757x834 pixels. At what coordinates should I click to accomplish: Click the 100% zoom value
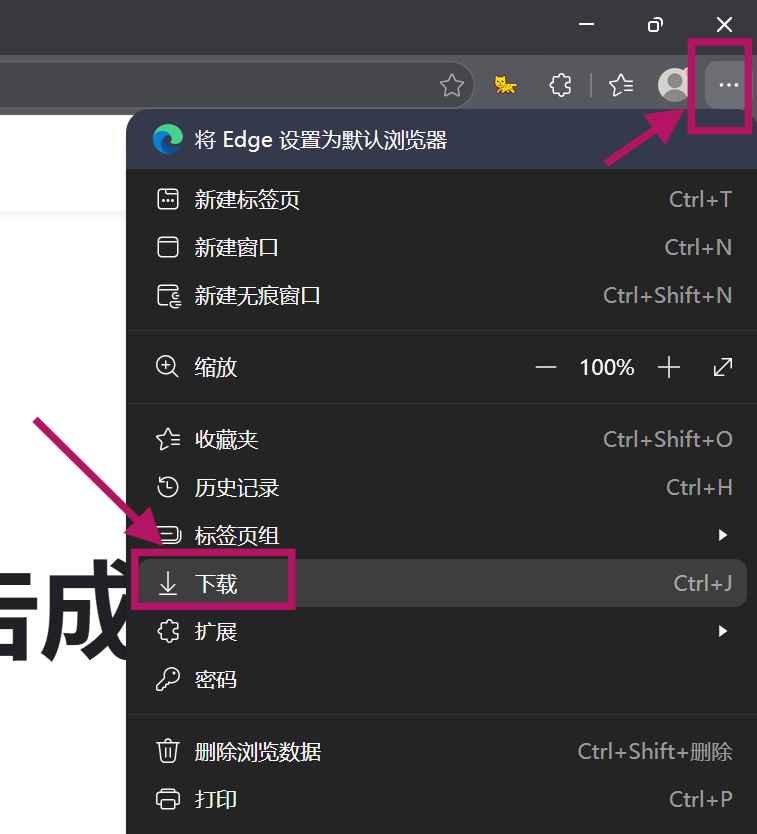[606, 368]
